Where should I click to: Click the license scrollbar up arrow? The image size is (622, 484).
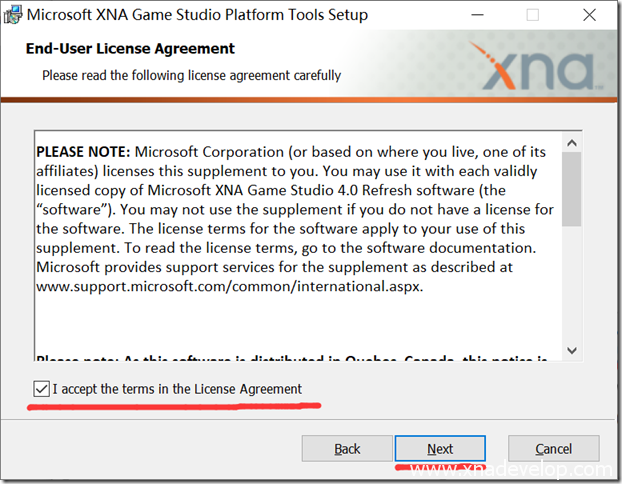571,139
